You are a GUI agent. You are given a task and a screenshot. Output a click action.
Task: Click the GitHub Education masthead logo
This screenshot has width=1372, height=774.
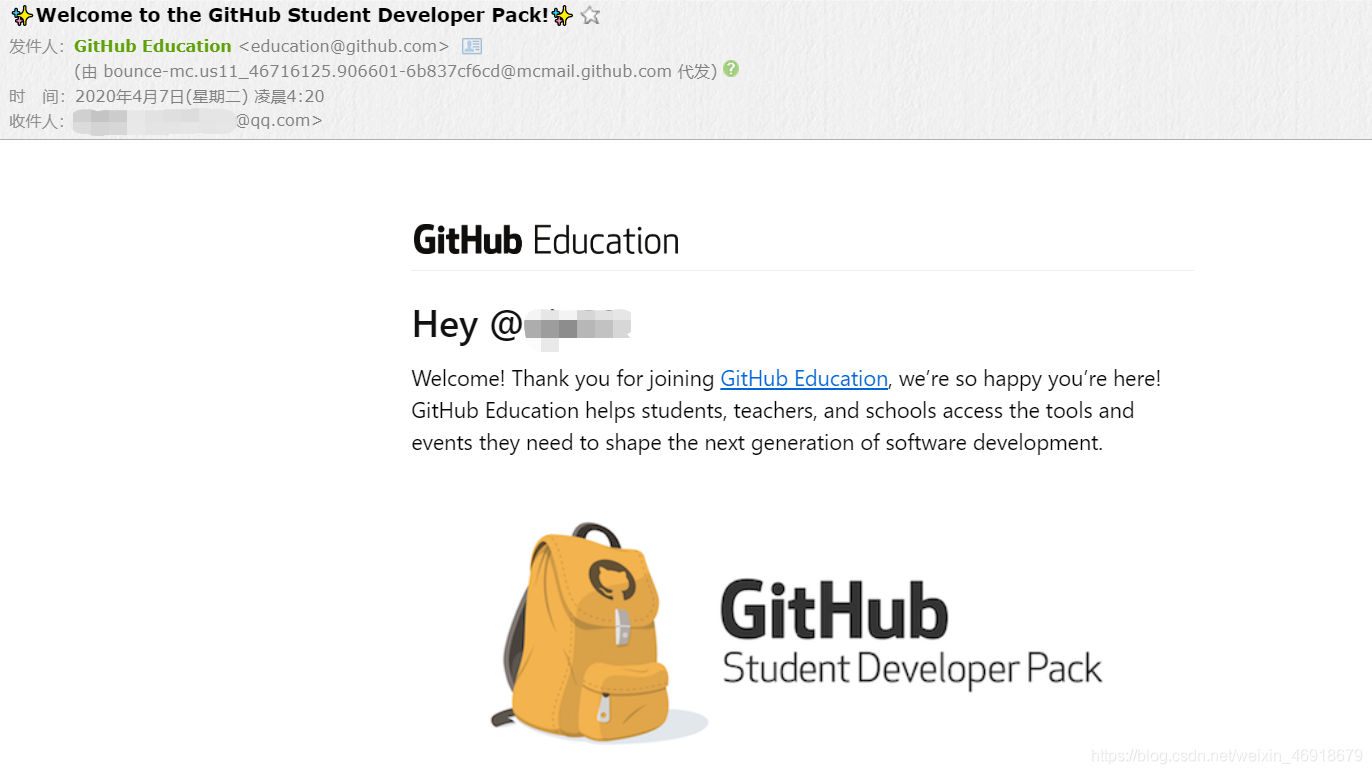coord(546,239)
